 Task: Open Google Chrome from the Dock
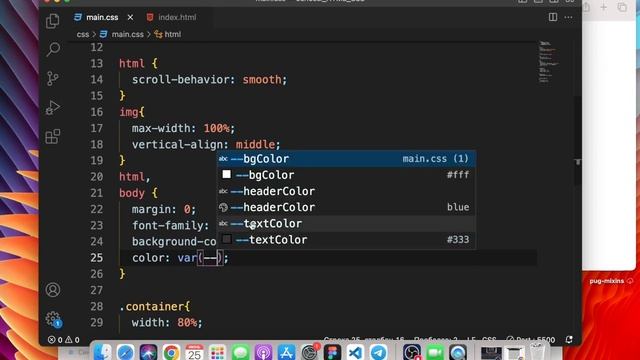[x=171, y=352]
